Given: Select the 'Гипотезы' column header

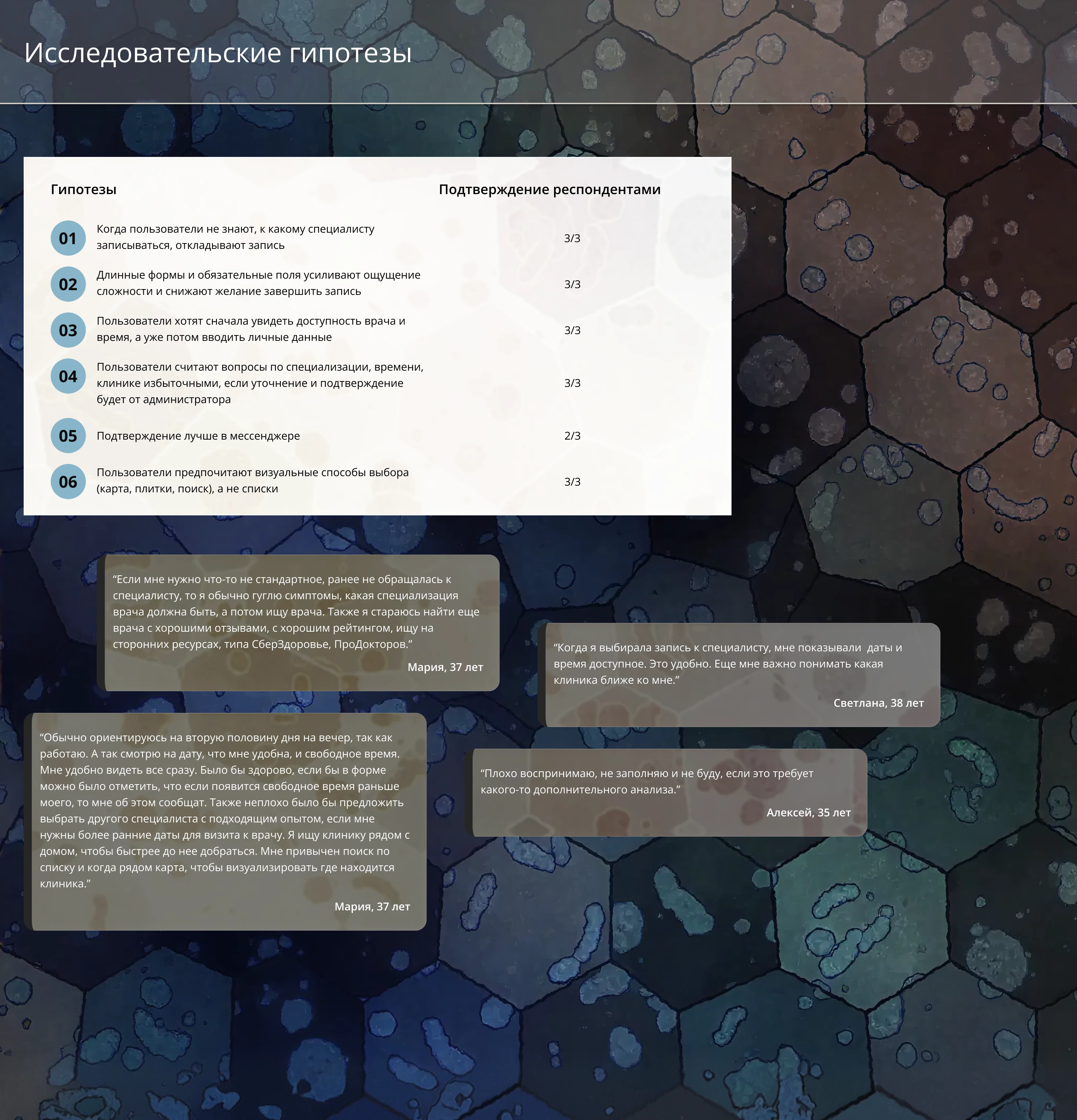Looking at the screenshot, I should tap(83, 189).
